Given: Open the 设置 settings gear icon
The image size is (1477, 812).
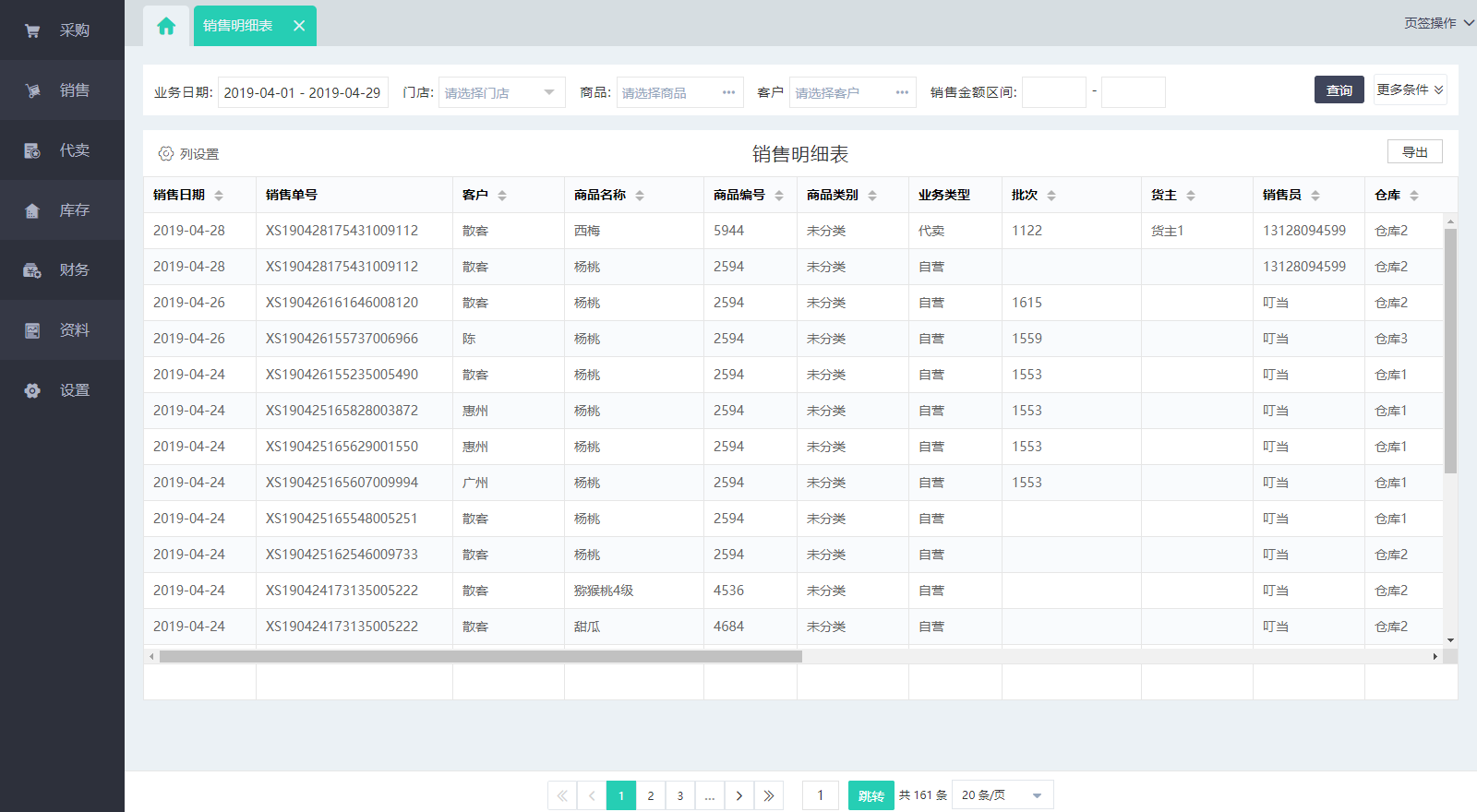Looking at the screenshot, I should pyautogui.click(x=32, y=390).
